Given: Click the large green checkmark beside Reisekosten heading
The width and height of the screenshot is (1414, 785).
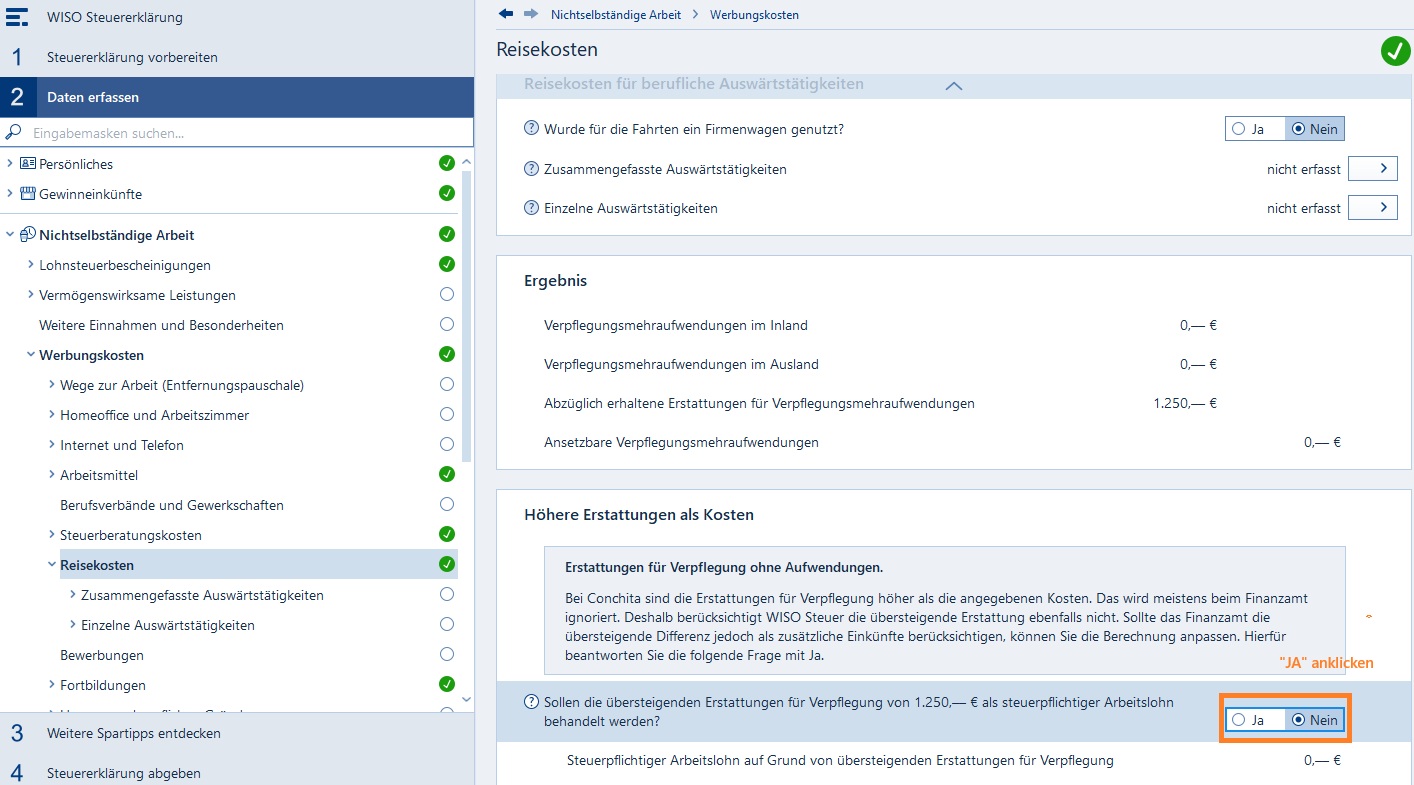Looking at the screenshot, I should pos(1395,51).
